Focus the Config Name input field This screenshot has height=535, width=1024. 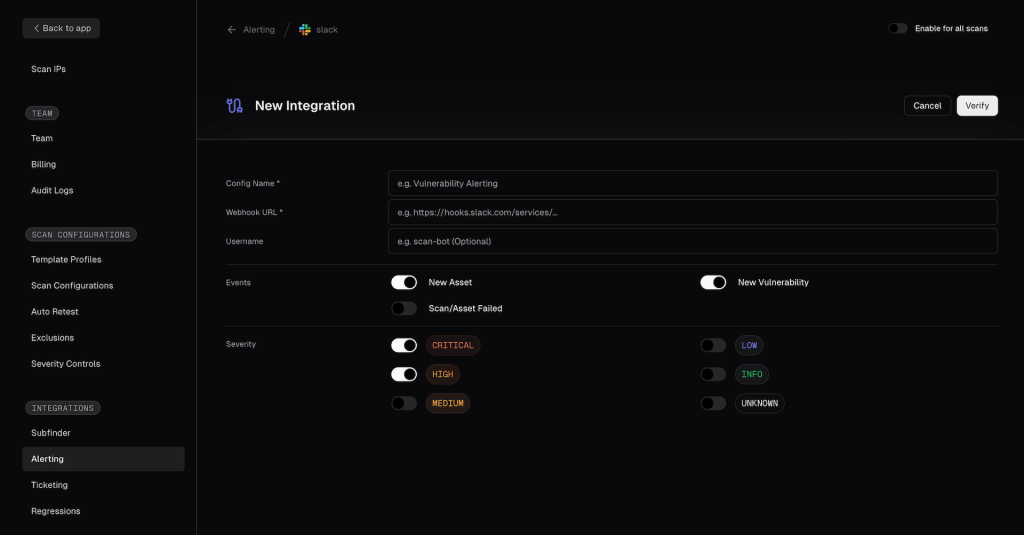(692, 183)
